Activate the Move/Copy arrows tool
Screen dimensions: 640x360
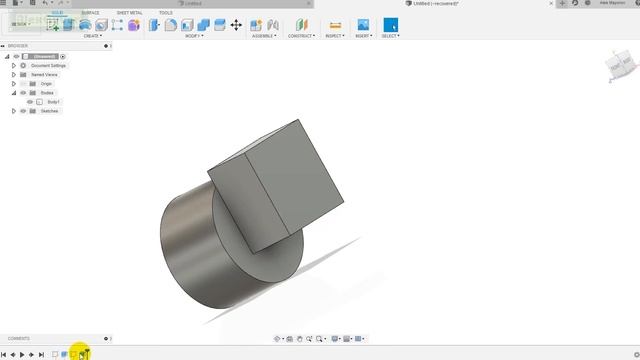click(x=236, y=25)
